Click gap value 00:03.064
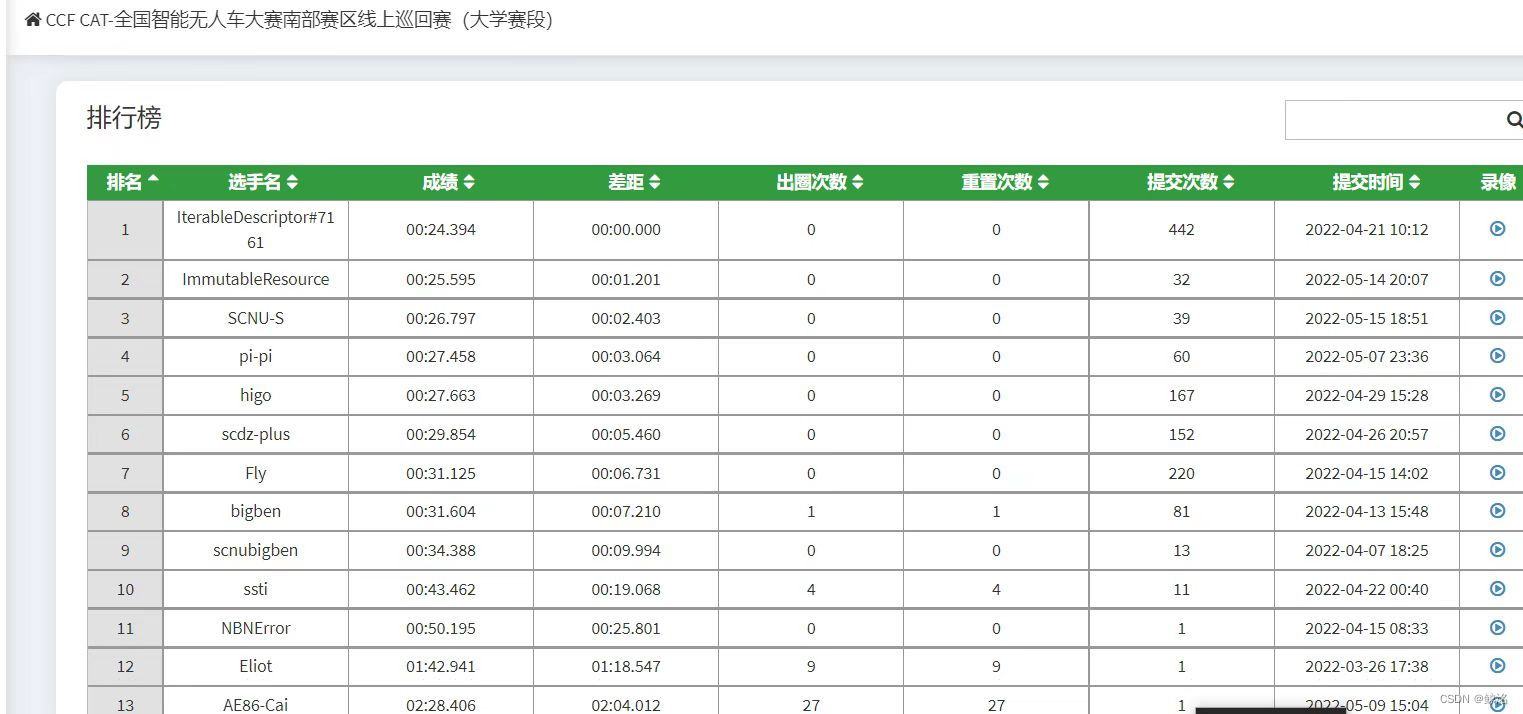1523x714 pixels. click(x=626, y=356)
